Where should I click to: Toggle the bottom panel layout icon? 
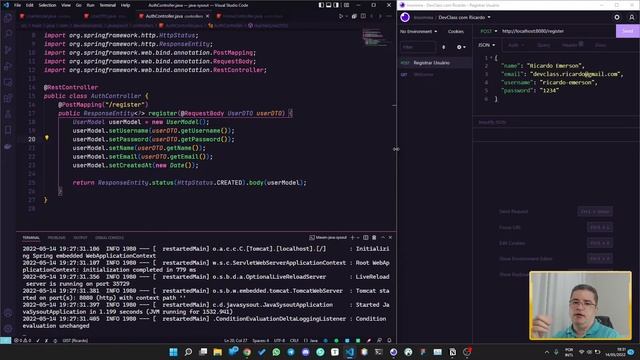click(x=328, y=5)
